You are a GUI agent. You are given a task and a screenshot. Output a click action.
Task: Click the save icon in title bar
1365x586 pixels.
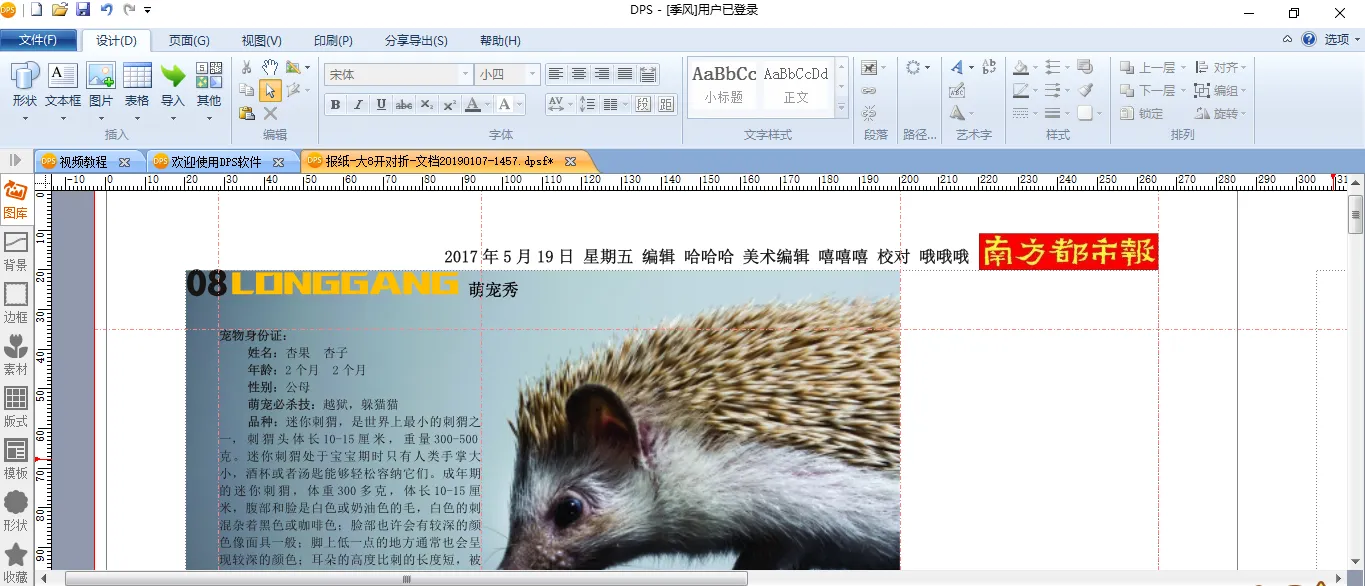point(83,10)
